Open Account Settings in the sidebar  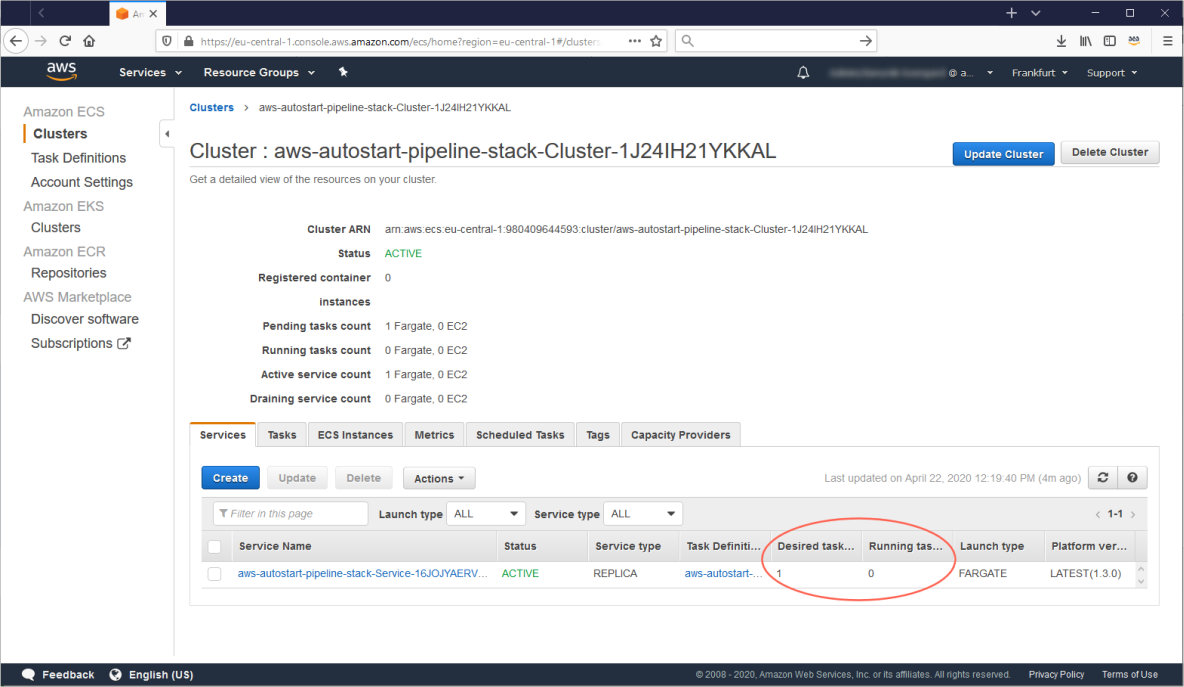[x=82, y=182]
